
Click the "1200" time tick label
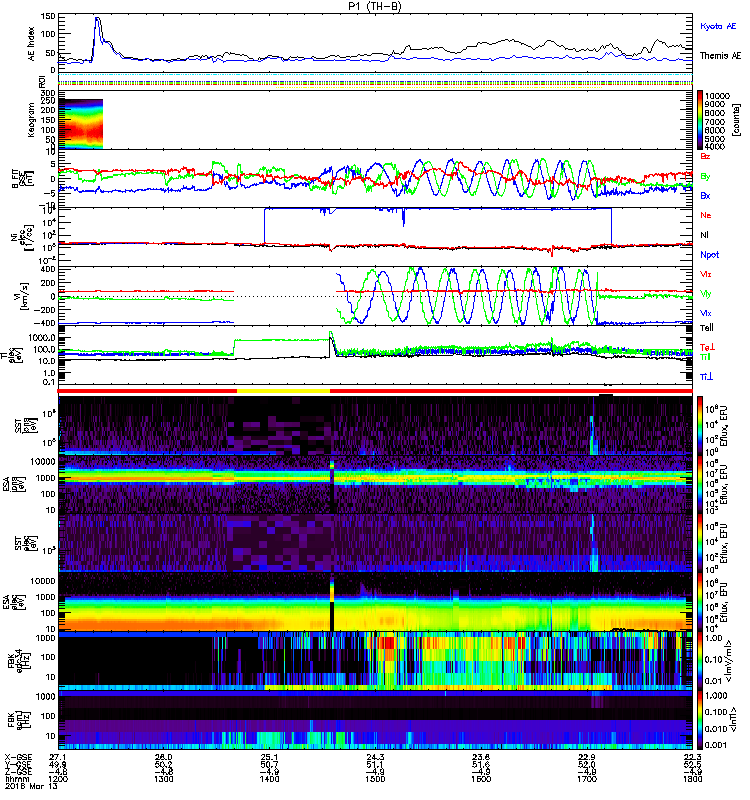click(58, 779)
